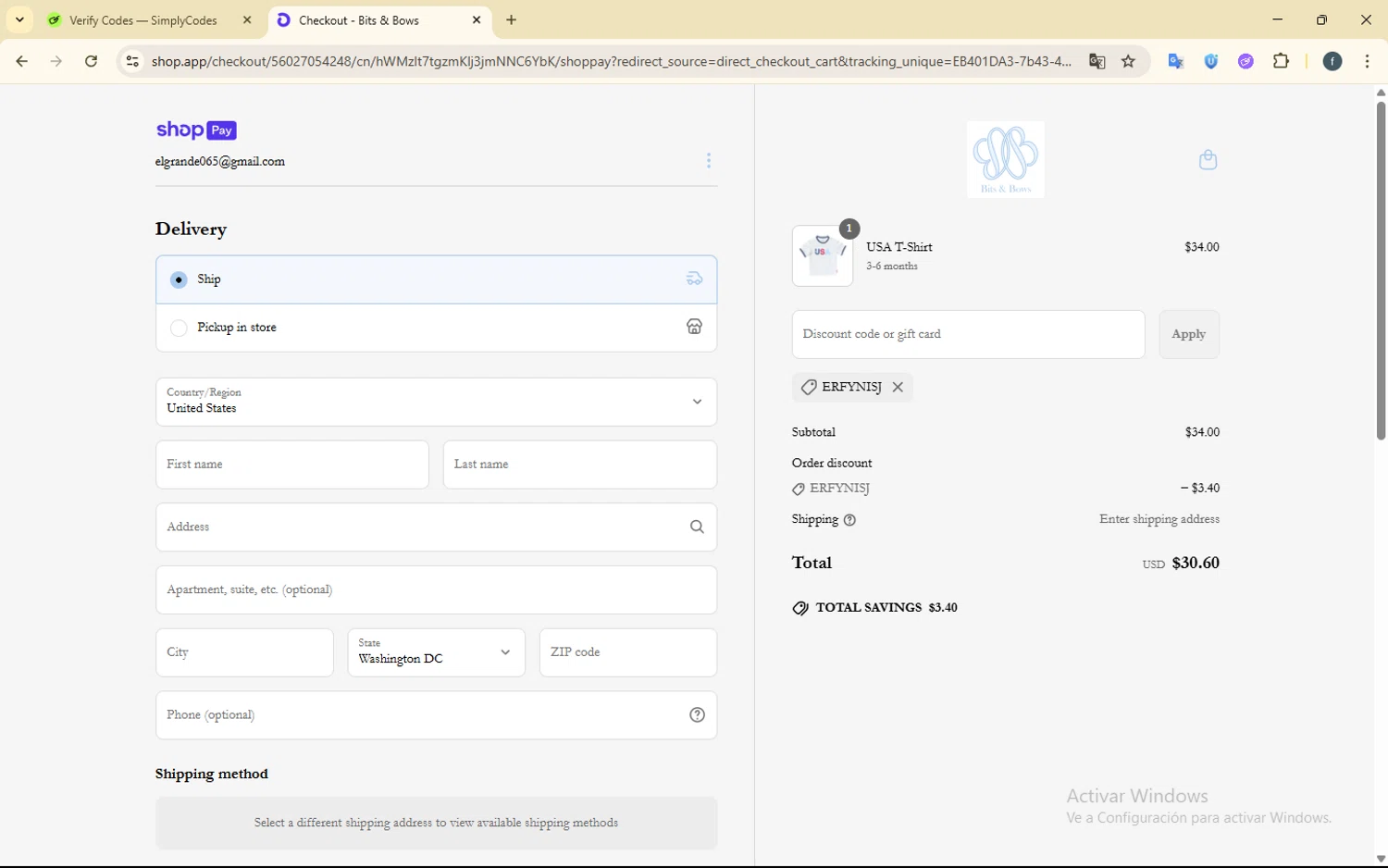The width and height of the screenshot is (1388, 868).
Task: Focus the City field
Action: 244,652
